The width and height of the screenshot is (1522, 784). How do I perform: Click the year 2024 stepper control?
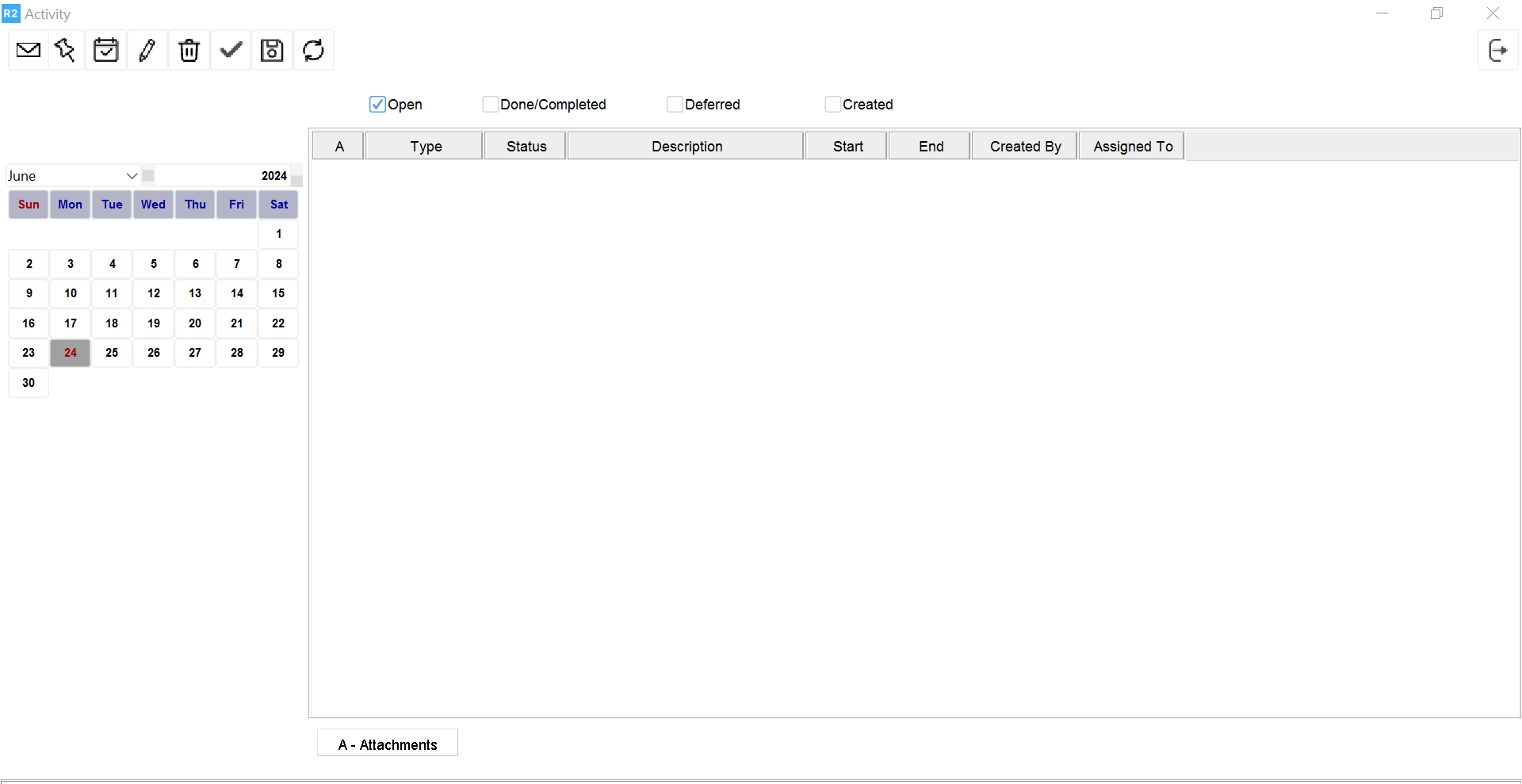(296, 176)
